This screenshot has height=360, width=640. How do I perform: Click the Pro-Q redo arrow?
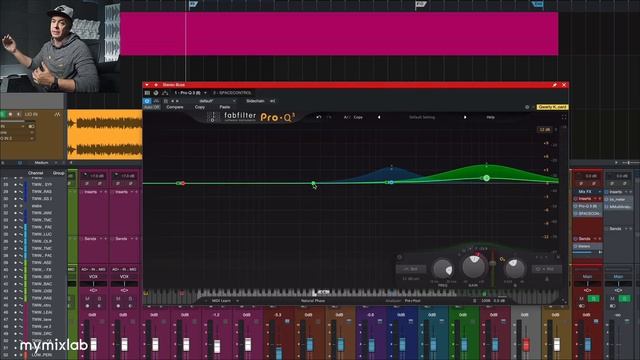[x=329, y=117]
